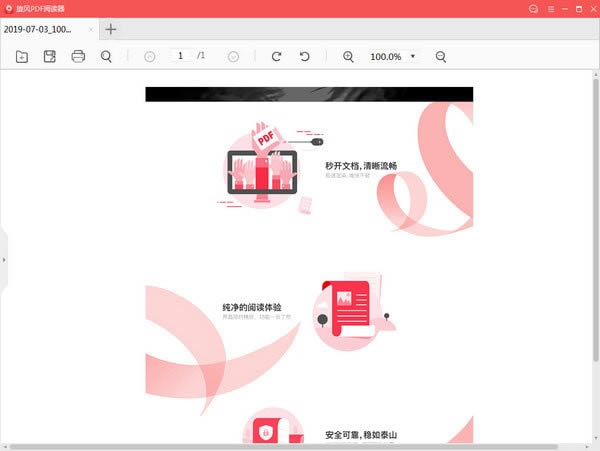Click the page number input field
This screenshot has height=451, width=600.
(181, 56)
